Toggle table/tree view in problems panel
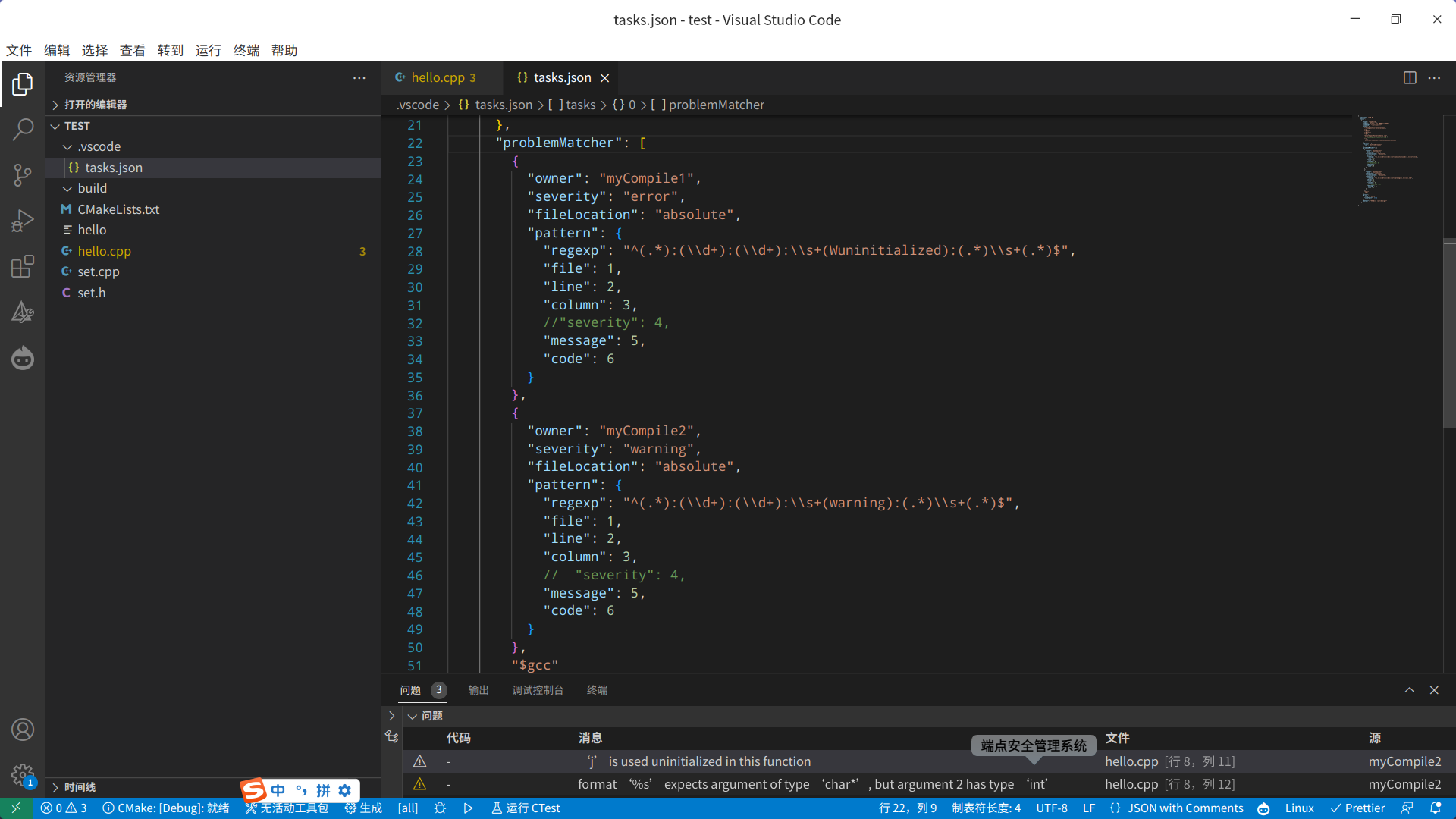 (392, 736)
